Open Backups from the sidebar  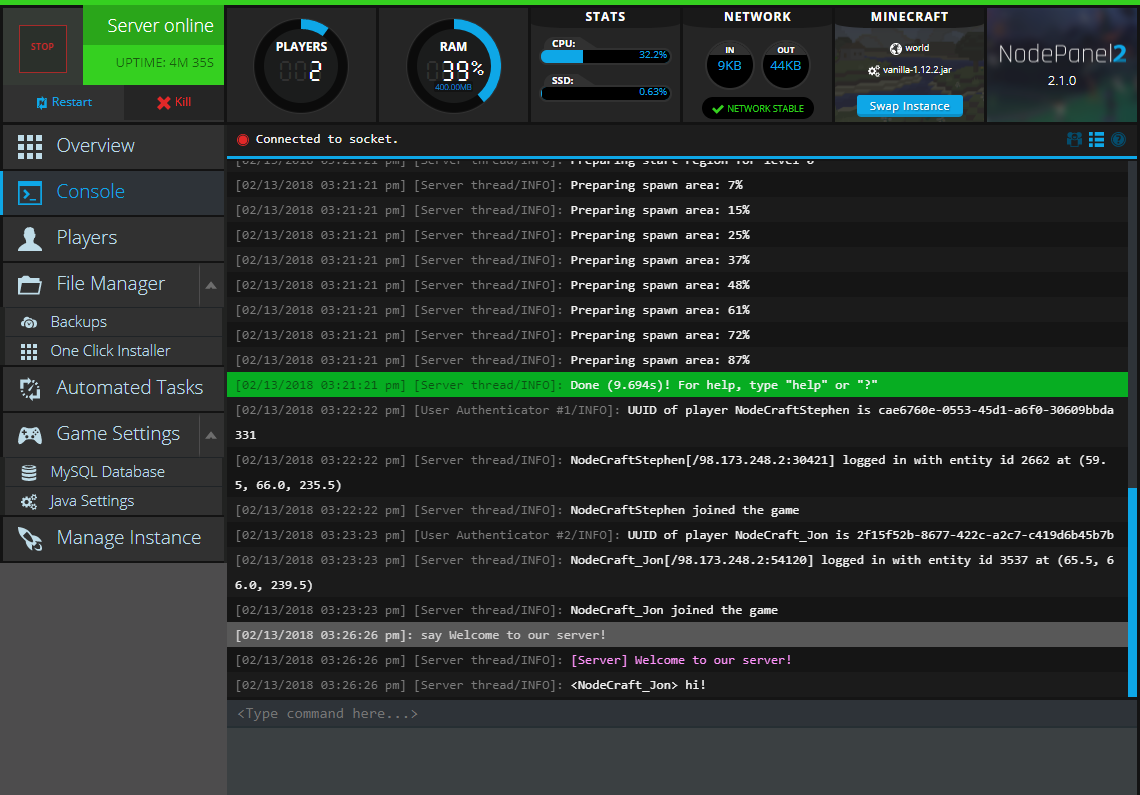(78, 322)
